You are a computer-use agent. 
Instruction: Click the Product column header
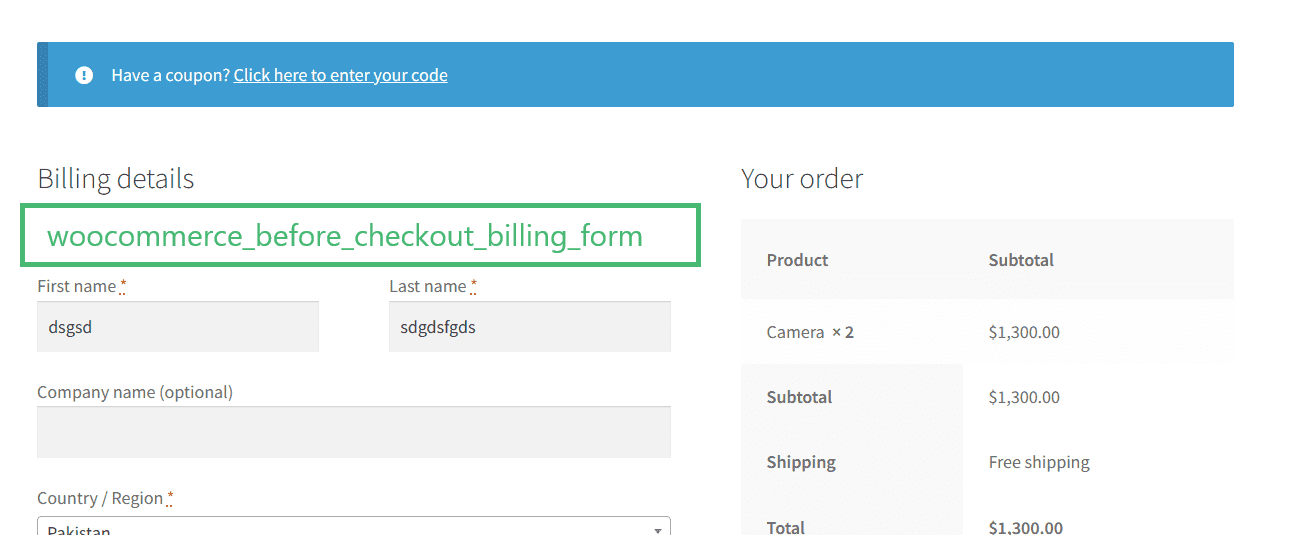[797, 260]
